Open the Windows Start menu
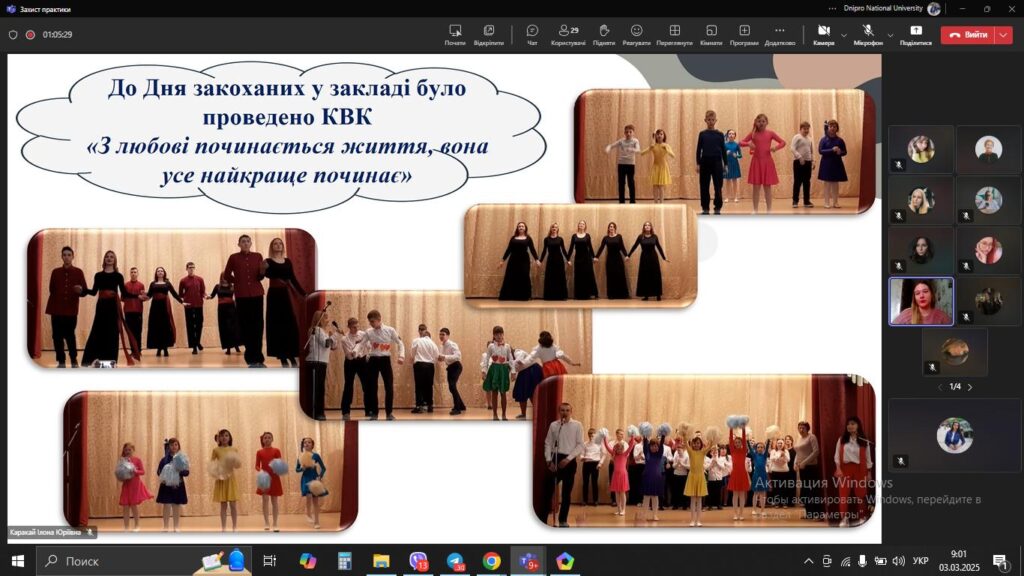 18,561
